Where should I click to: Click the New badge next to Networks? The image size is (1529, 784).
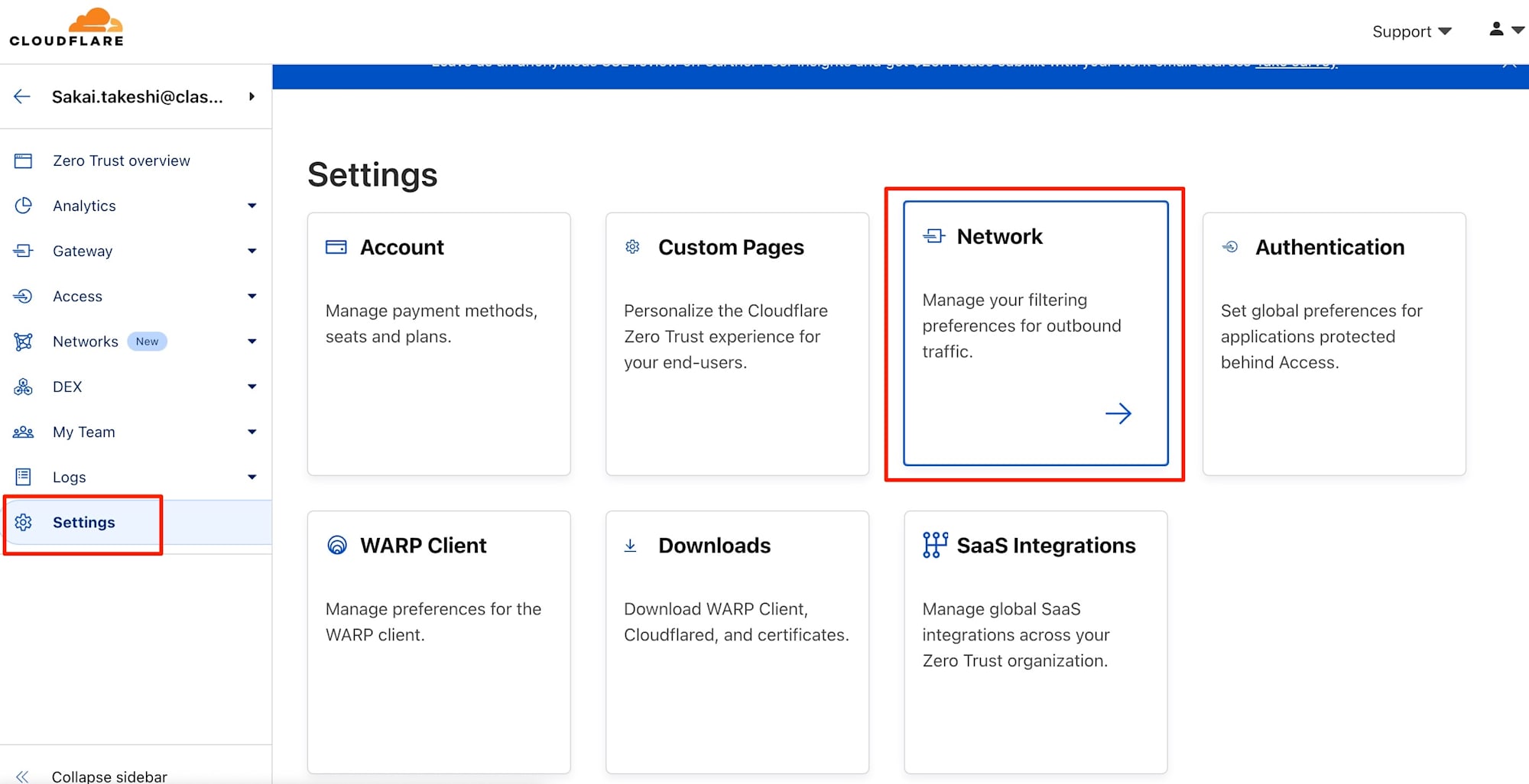[x=147, y=342]
